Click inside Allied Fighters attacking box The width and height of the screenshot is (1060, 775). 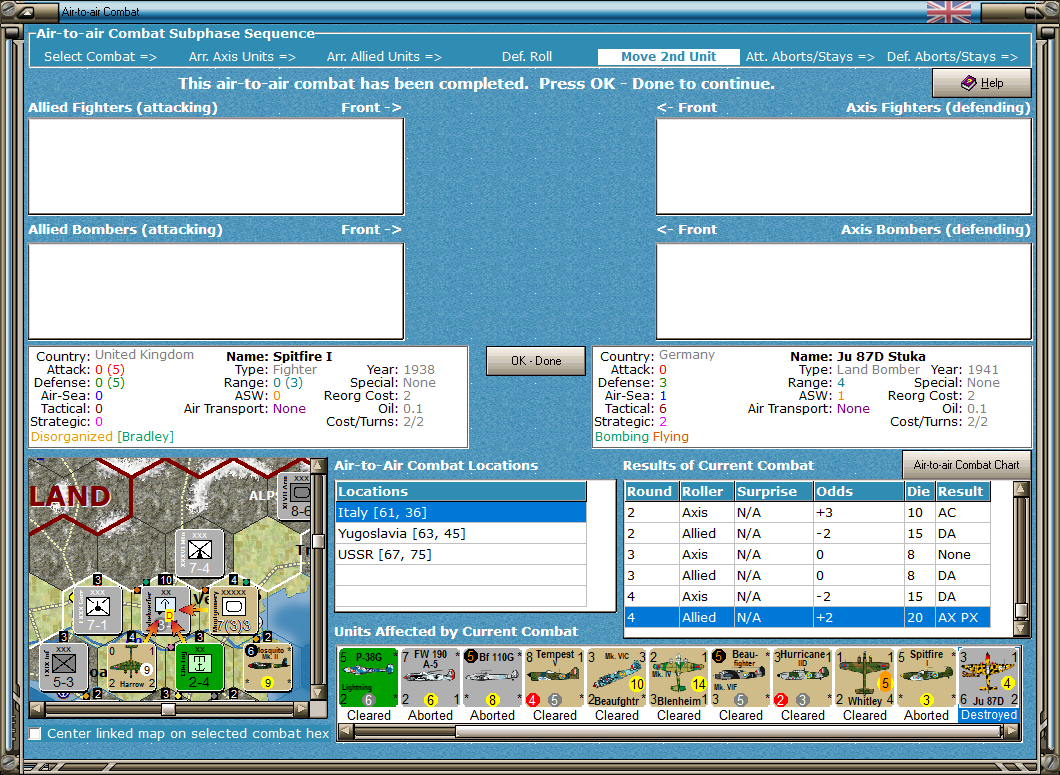pos(216,166)
